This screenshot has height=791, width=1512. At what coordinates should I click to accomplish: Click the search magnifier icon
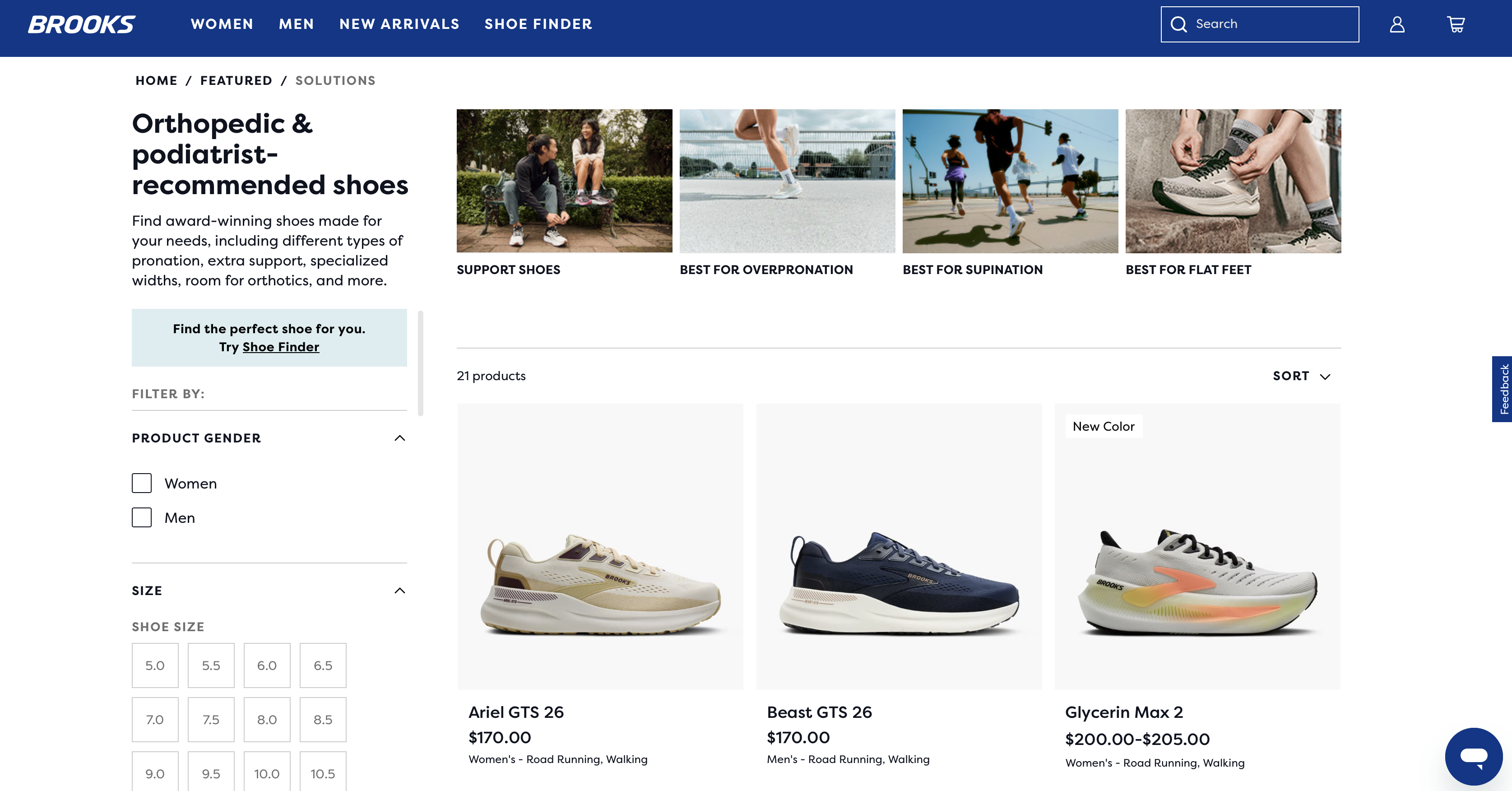click(x=1178, y=24)
